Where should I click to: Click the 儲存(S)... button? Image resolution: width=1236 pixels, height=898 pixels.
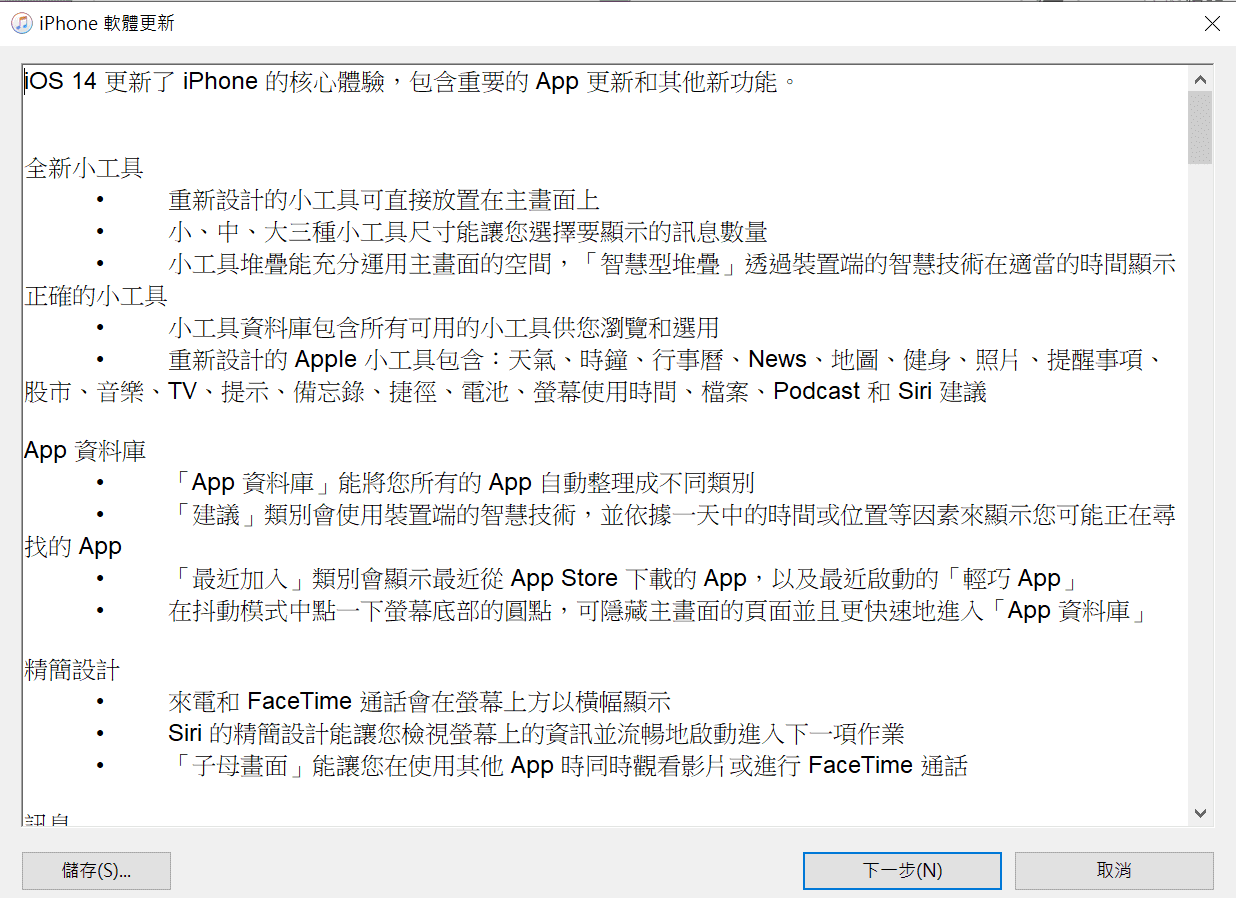[x=96, y=870]
